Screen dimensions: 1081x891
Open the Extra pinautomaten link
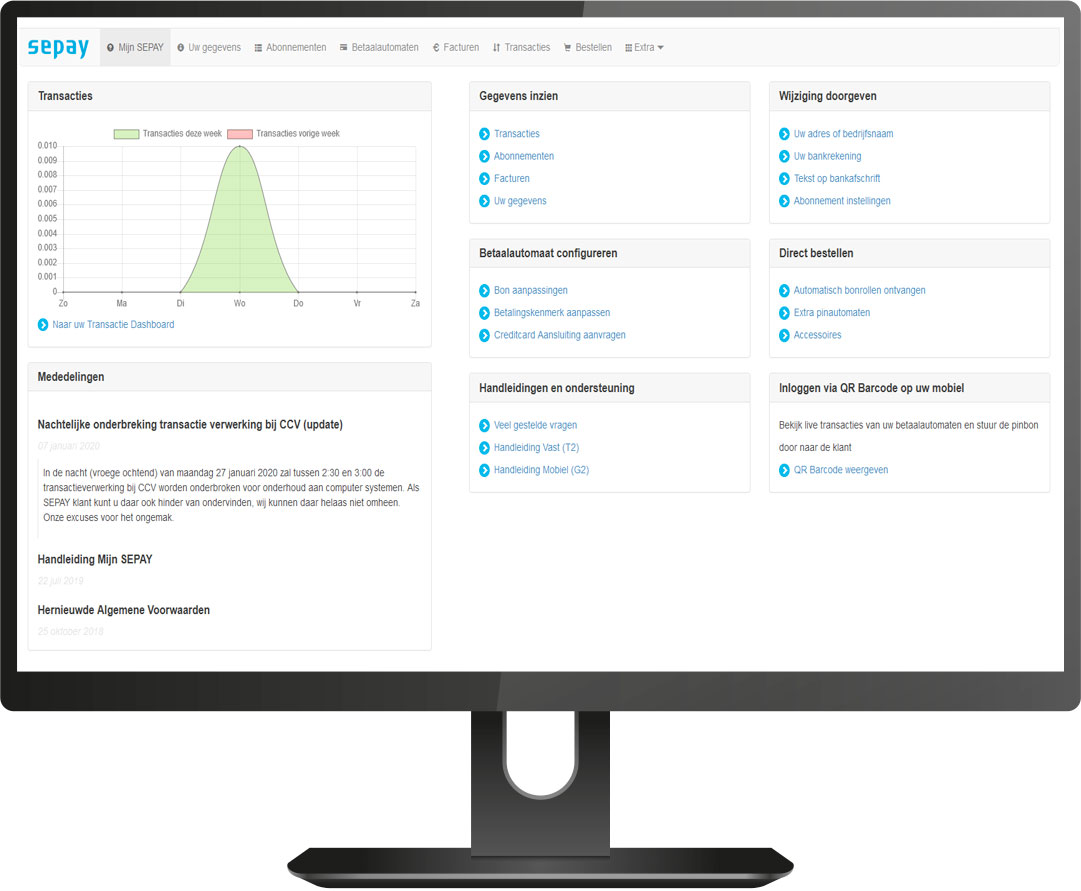[831, 312]
